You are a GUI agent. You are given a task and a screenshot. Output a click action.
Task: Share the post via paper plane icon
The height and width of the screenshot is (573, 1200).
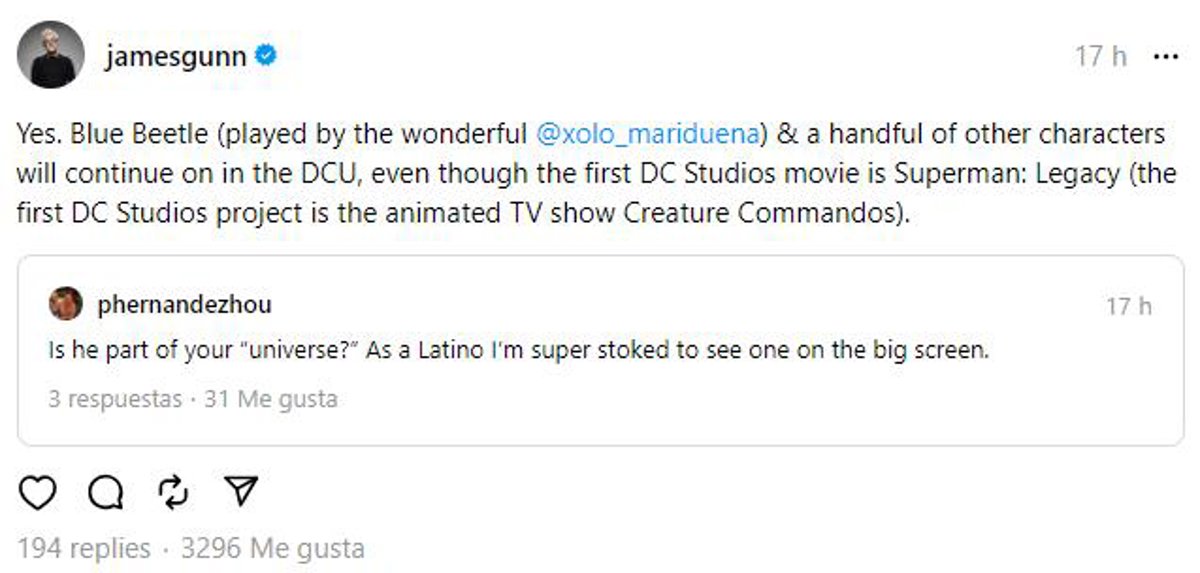tap(241, 491)
